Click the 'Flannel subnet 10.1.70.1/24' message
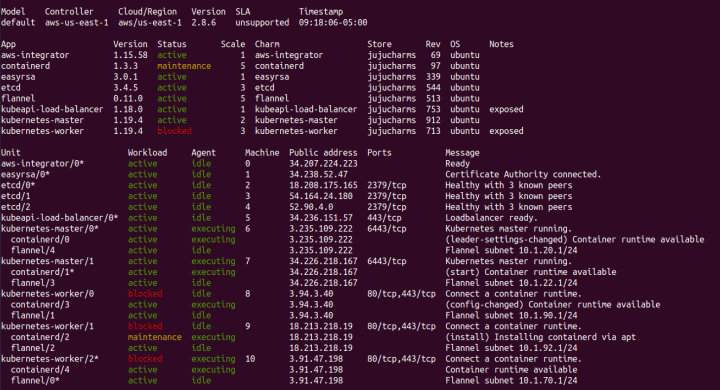The image size is (720, 390). pyautogui.click(x=511, y=381)
